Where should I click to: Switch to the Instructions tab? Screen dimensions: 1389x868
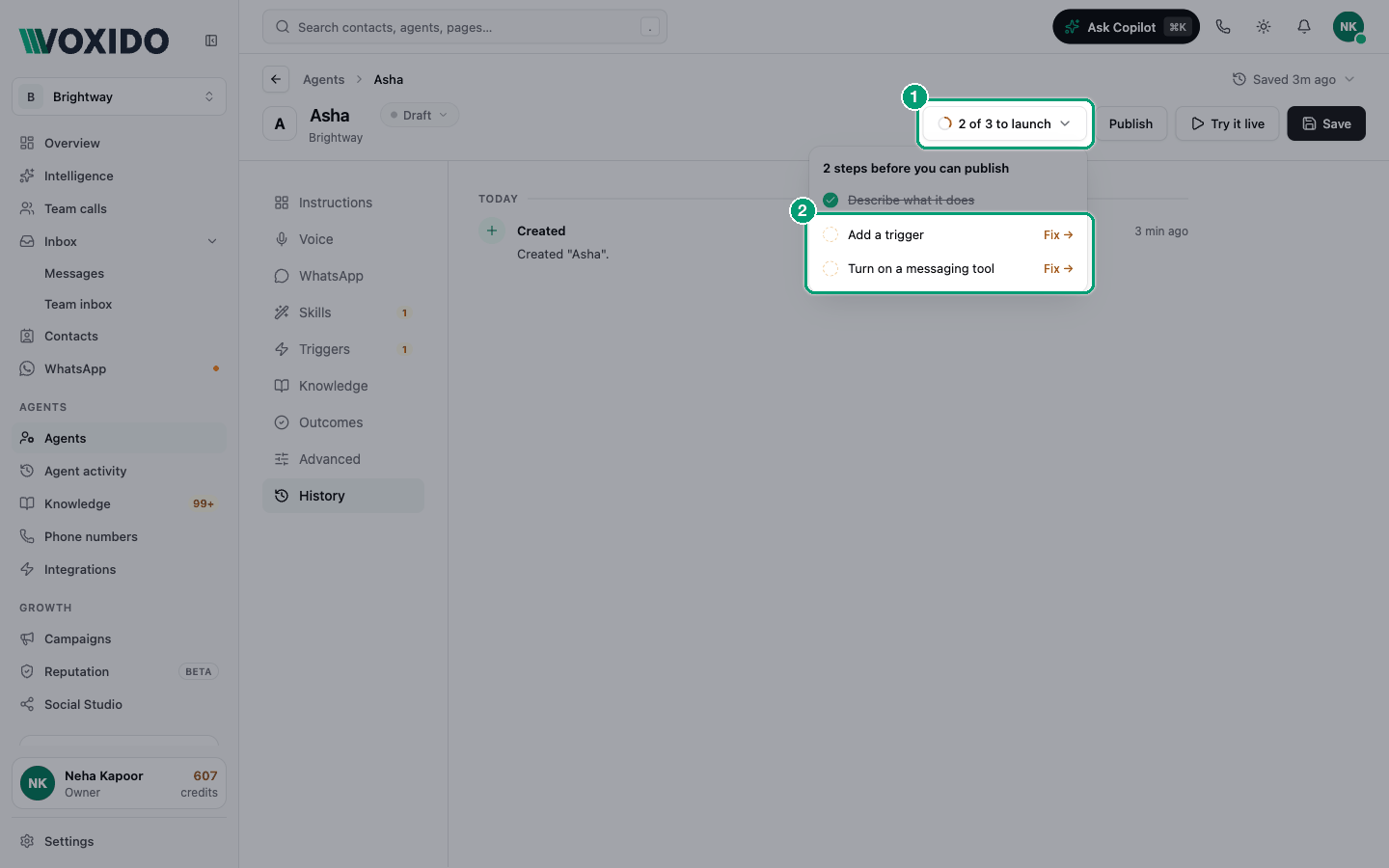coord(343,203)
